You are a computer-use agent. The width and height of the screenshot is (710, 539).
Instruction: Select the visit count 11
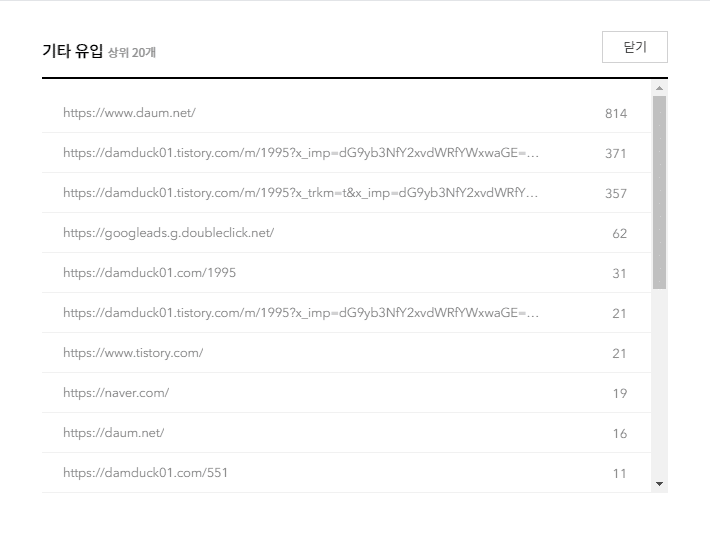619,473
